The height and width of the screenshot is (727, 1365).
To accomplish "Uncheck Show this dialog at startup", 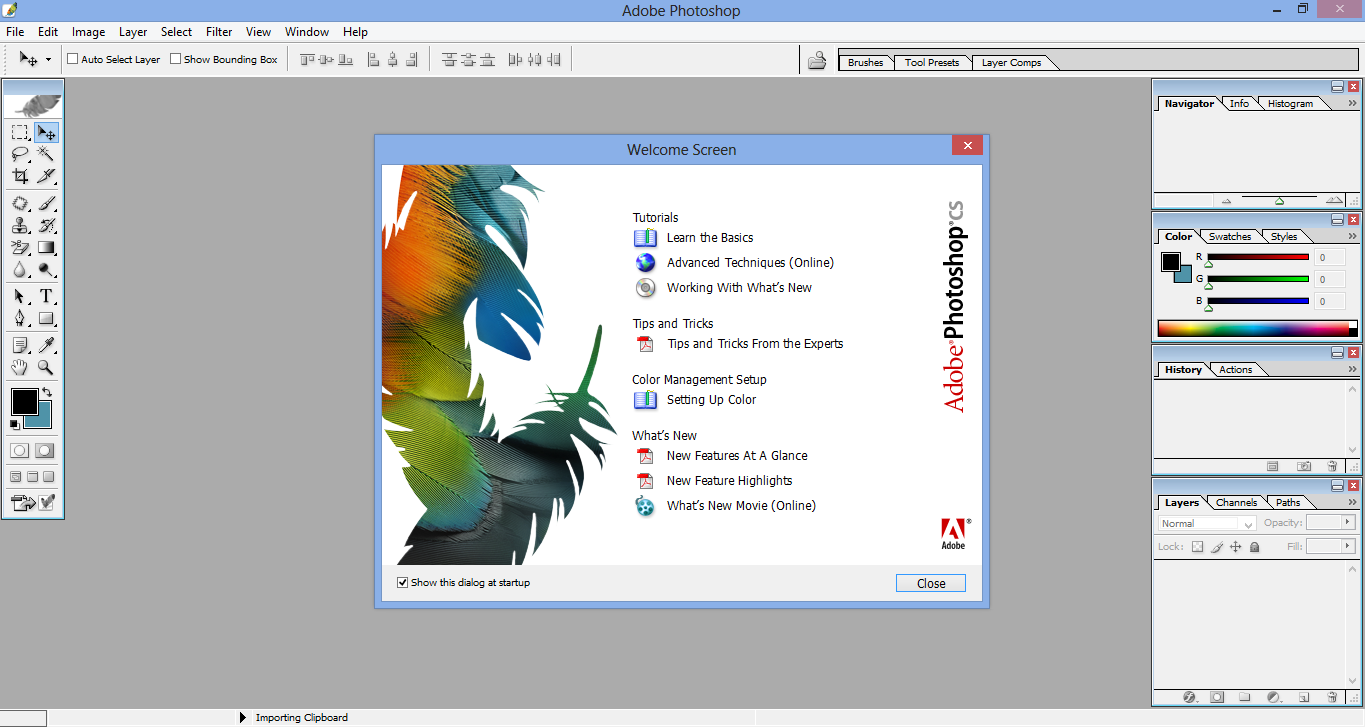I will [402, 582].
